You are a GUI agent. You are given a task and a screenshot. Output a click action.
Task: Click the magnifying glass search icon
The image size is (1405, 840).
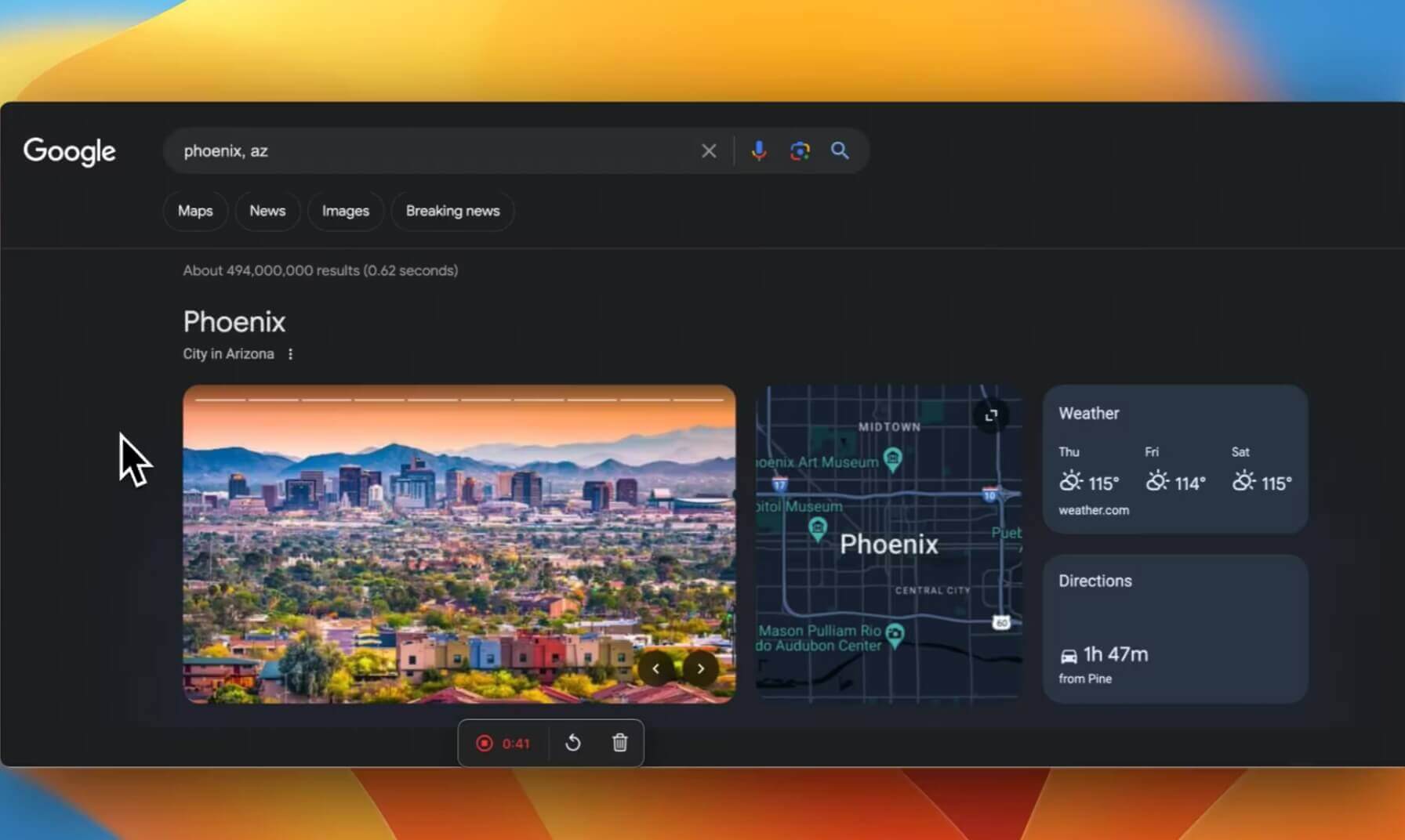tap(840, 150)
